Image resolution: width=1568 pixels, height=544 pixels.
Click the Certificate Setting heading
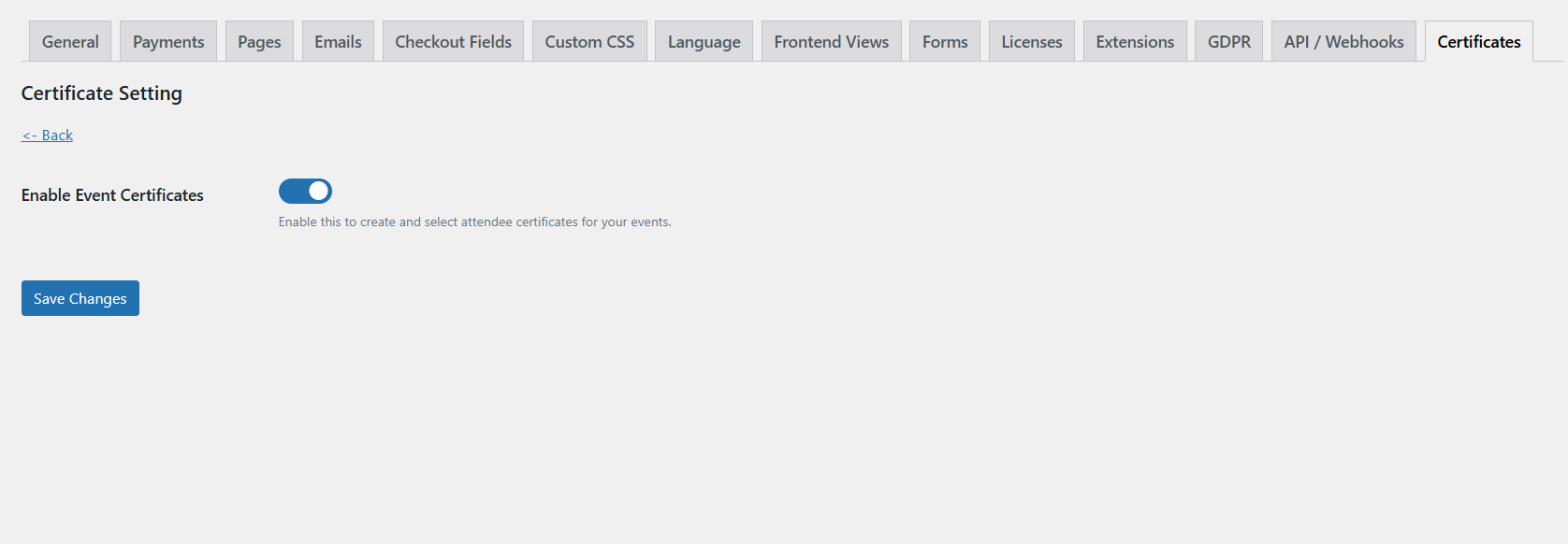(102, 93)
